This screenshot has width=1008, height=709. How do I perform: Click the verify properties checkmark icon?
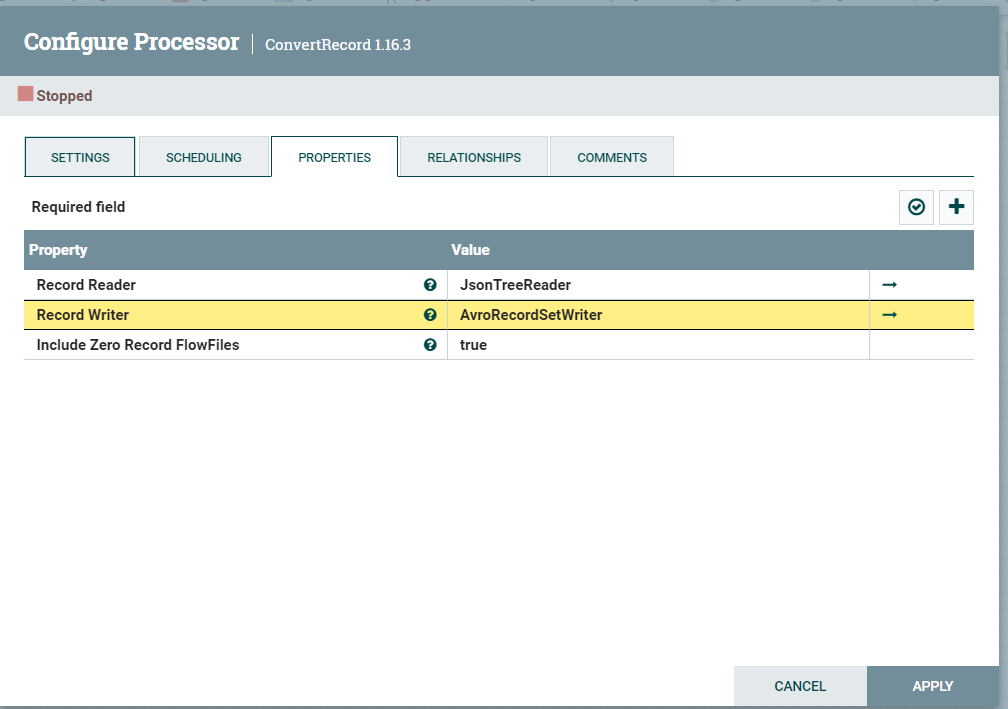pos(916,207)
